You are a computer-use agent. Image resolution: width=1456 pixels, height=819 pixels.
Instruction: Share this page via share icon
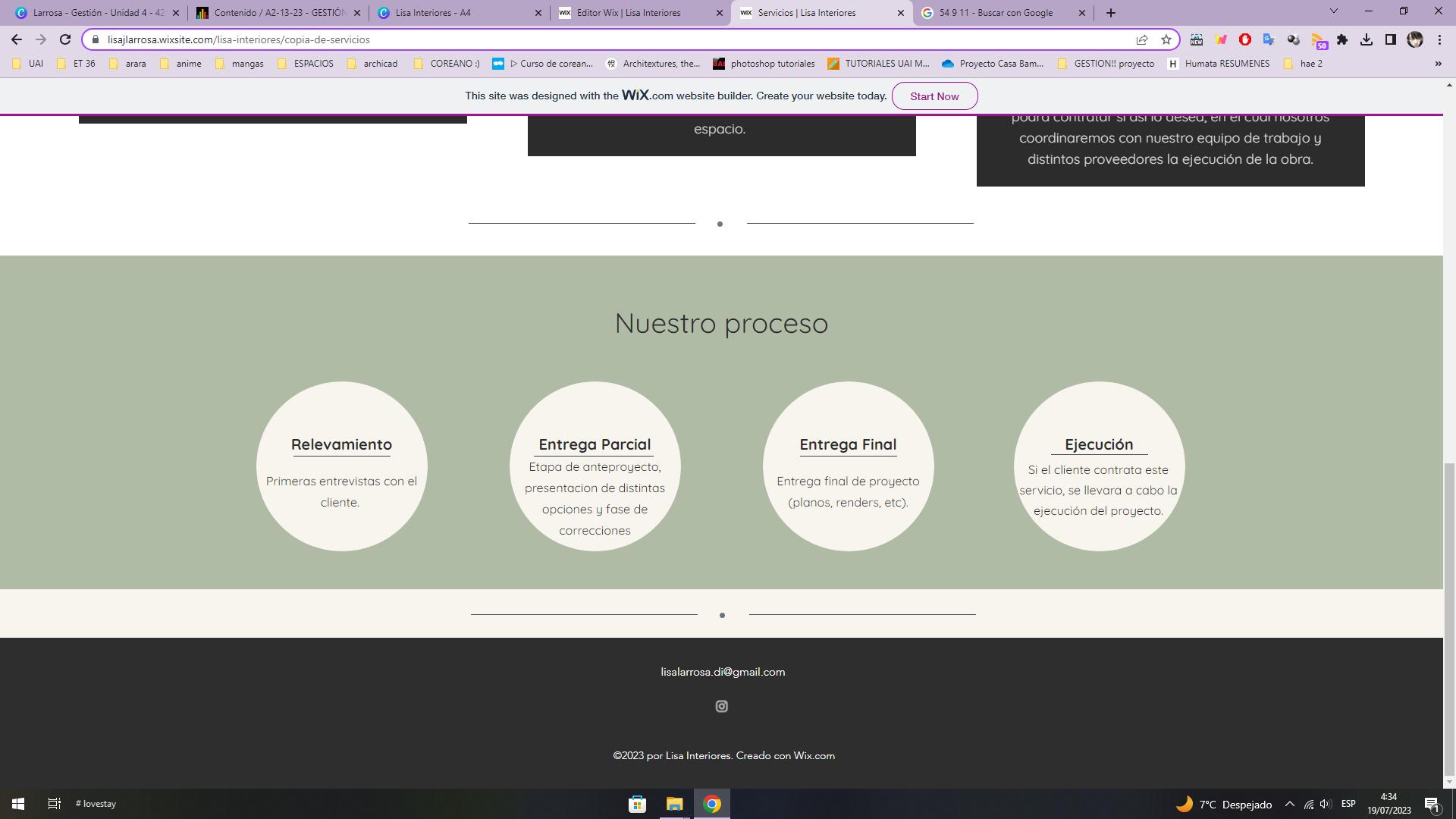click(x=1142, y=39)
